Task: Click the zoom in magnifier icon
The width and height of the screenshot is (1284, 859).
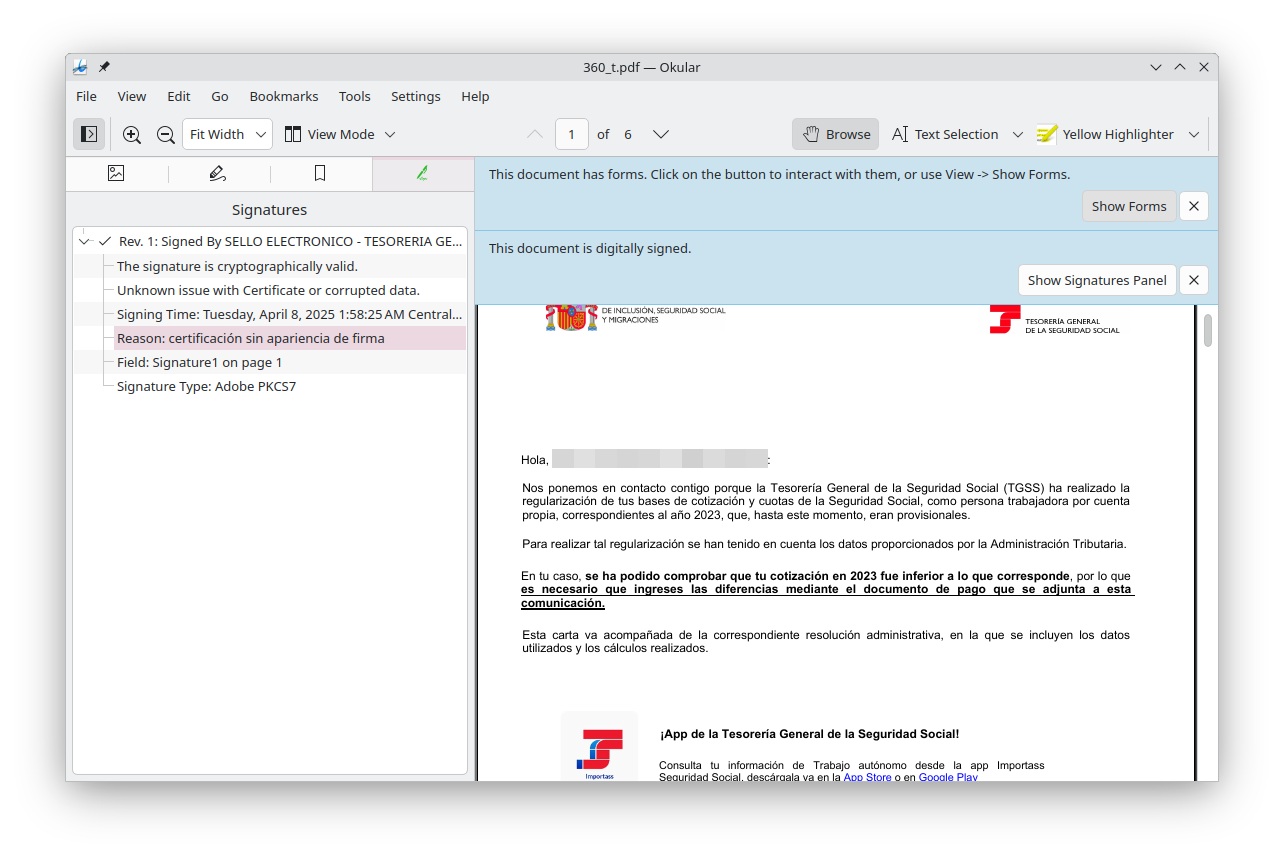Action: pyautogui.click(x=132, y=134)
